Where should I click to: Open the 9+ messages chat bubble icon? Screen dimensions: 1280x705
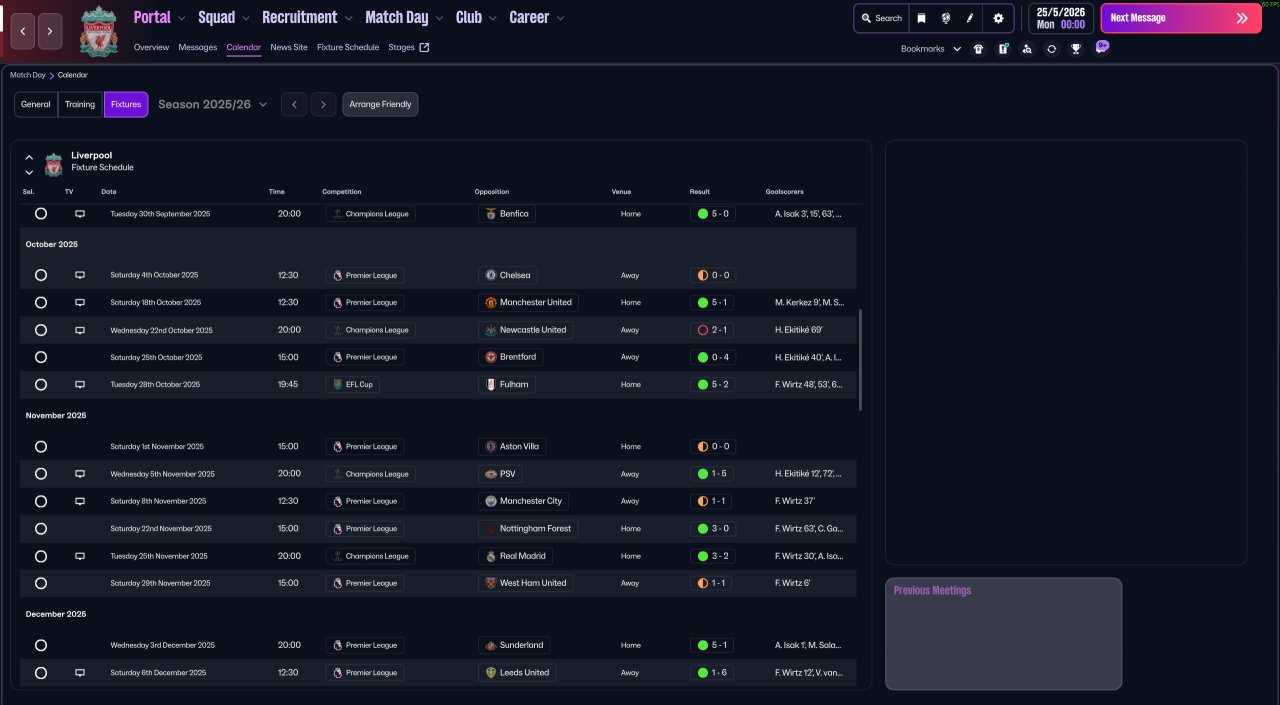click(x=1102, y=47)
